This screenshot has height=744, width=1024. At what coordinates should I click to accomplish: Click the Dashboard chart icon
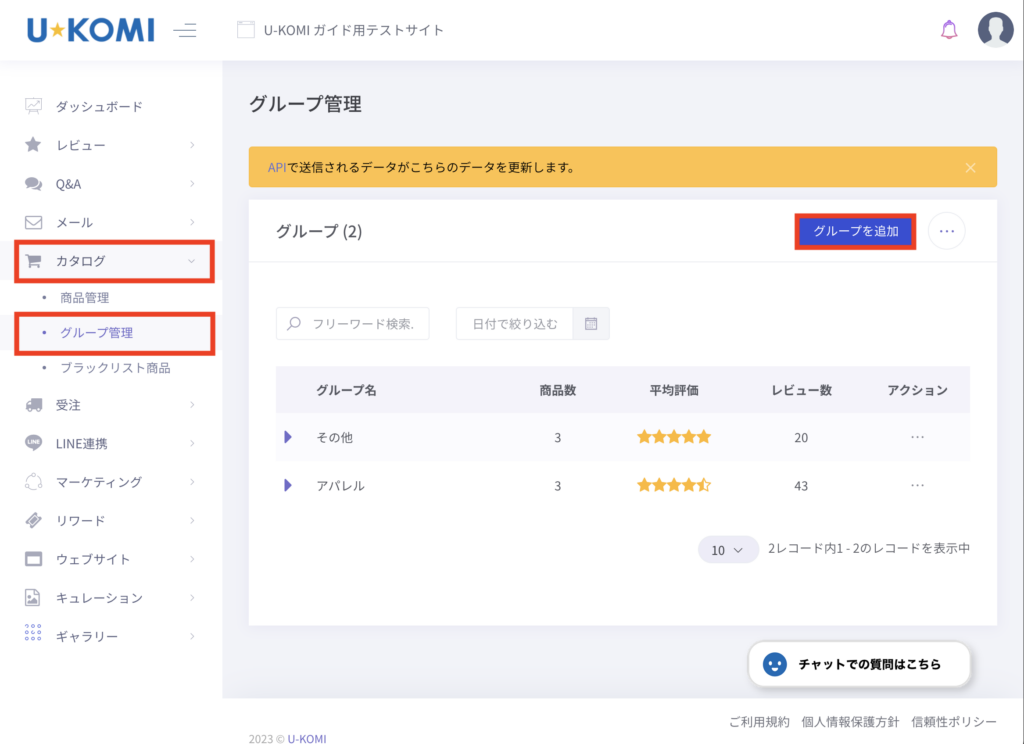tap(34, 106)
